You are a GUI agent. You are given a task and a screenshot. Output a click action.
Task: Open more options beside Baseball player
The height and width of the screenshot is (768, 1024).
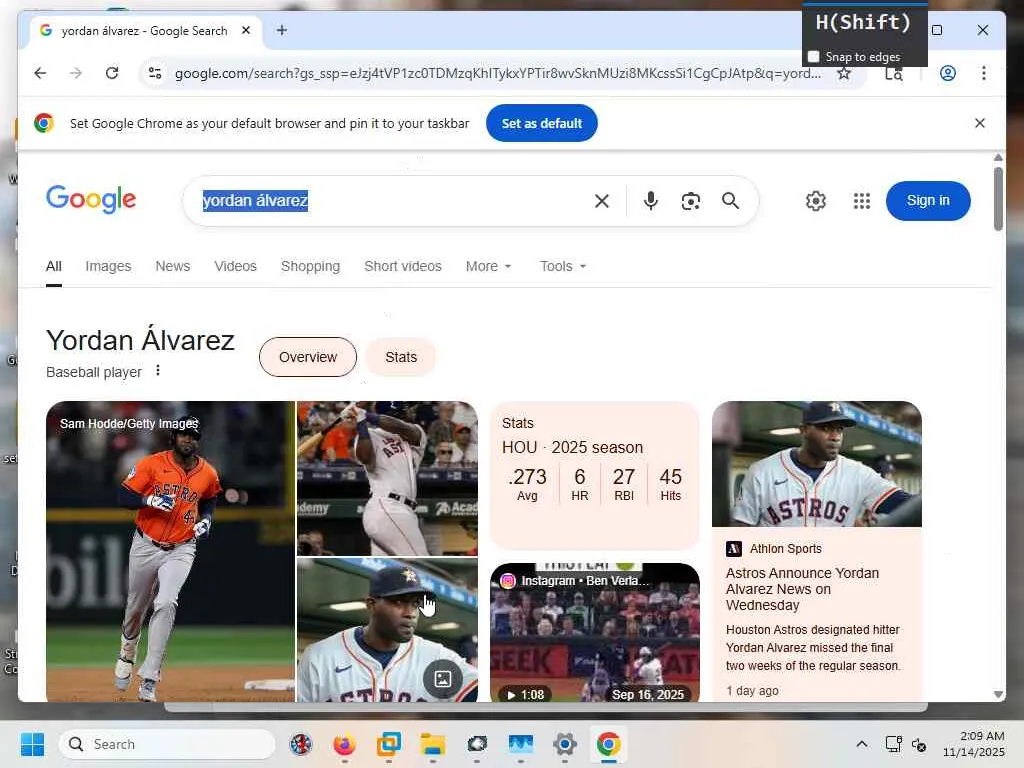pos(157,371)
